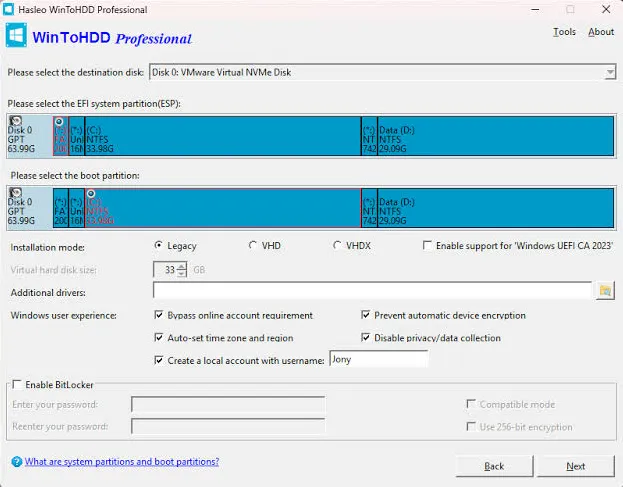Click the Next button
This screenshot has width=623, height=487.
pos(575,466)
